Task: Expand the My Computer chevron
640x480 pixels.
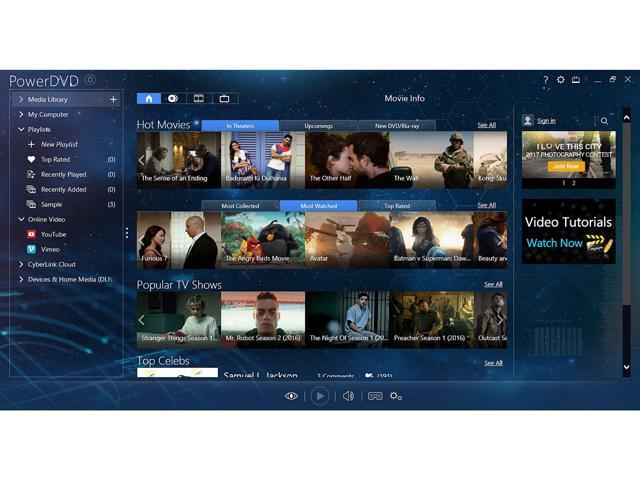Action: click(x=21, y=114)
